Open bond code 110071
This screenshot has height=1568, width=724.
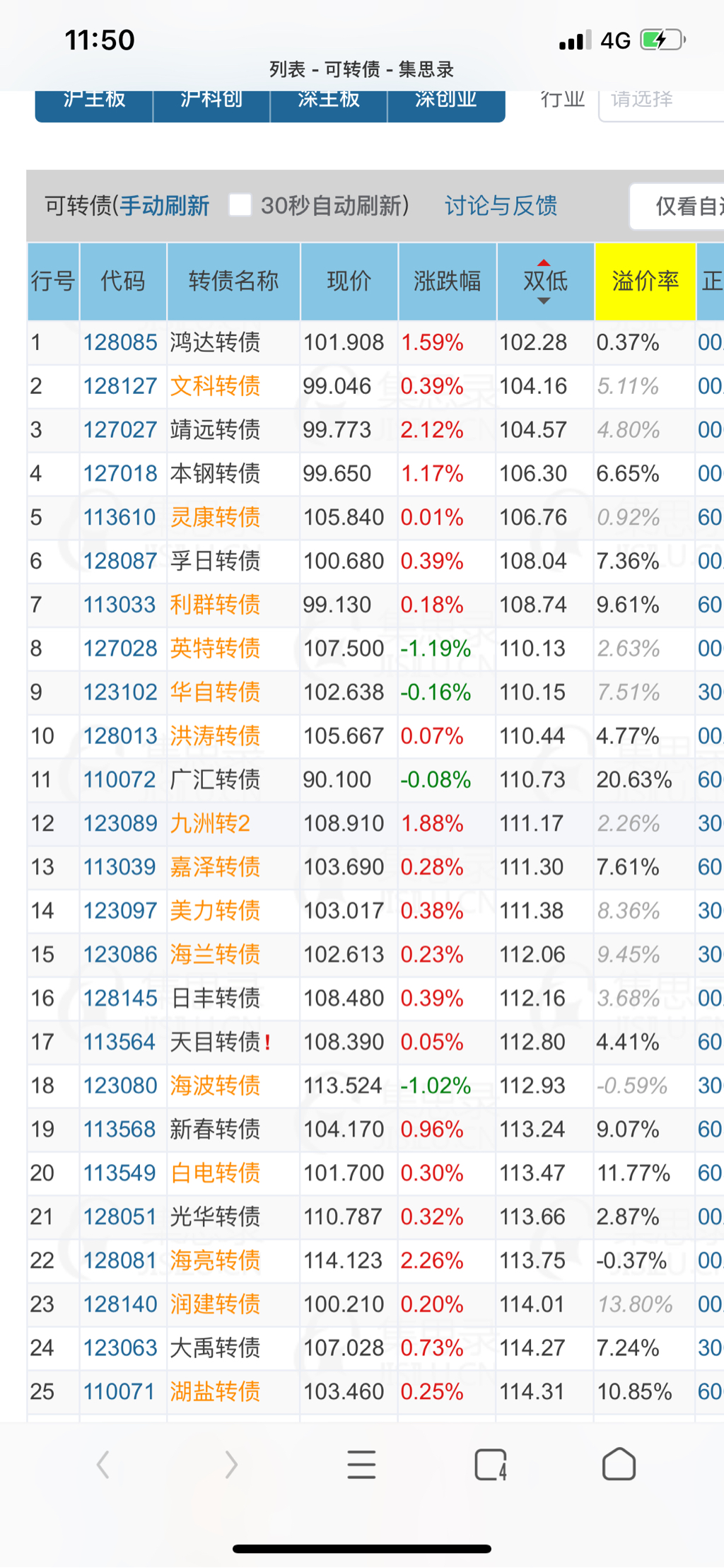119,1392
